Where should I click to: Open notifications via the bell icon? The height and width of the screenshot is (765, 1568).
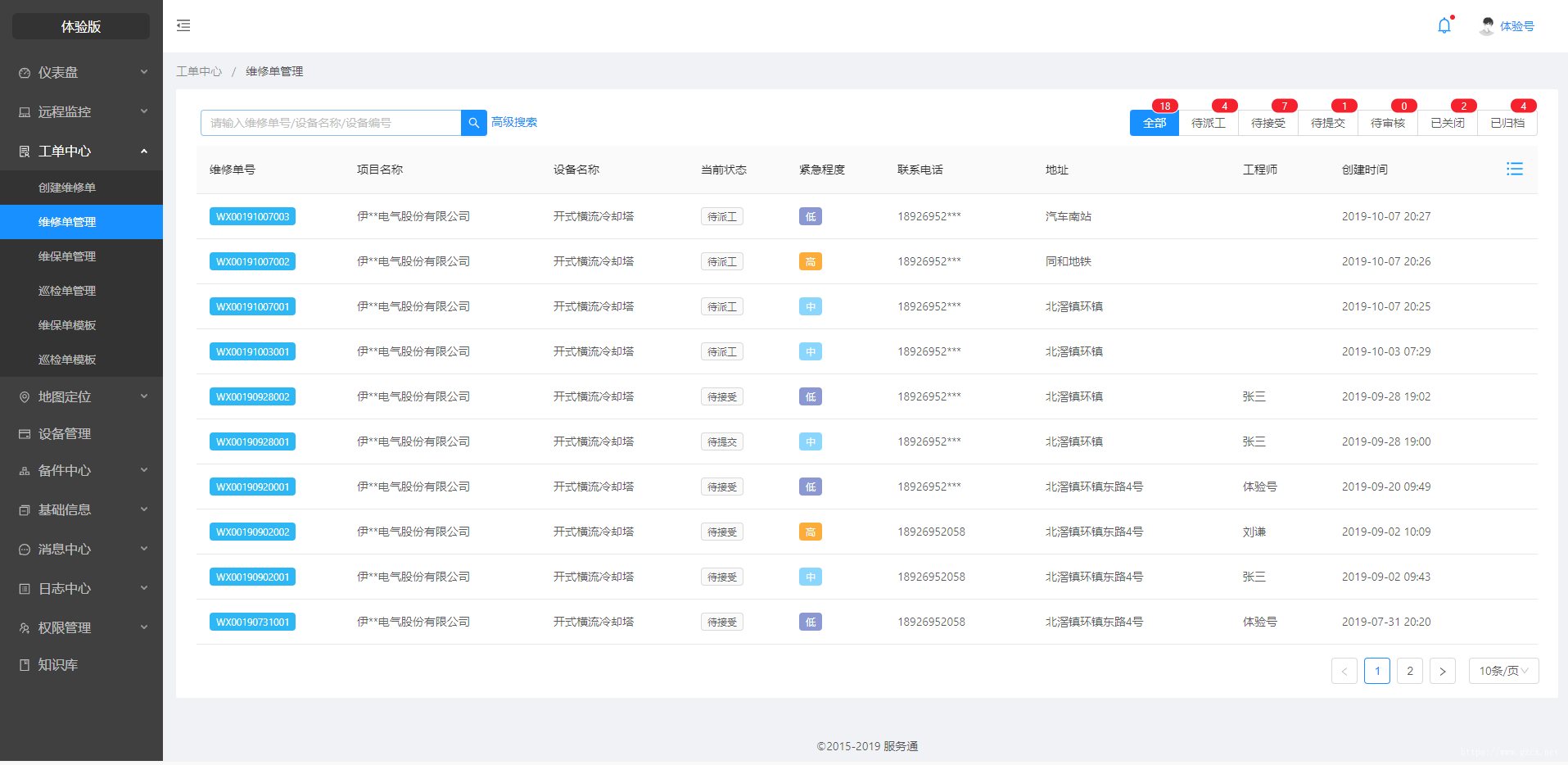1444,26
